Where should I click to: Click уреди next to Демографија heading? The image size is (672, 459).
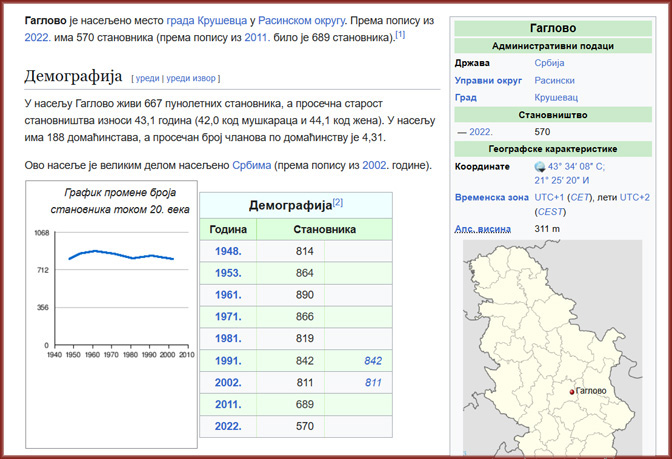[146, 78]
